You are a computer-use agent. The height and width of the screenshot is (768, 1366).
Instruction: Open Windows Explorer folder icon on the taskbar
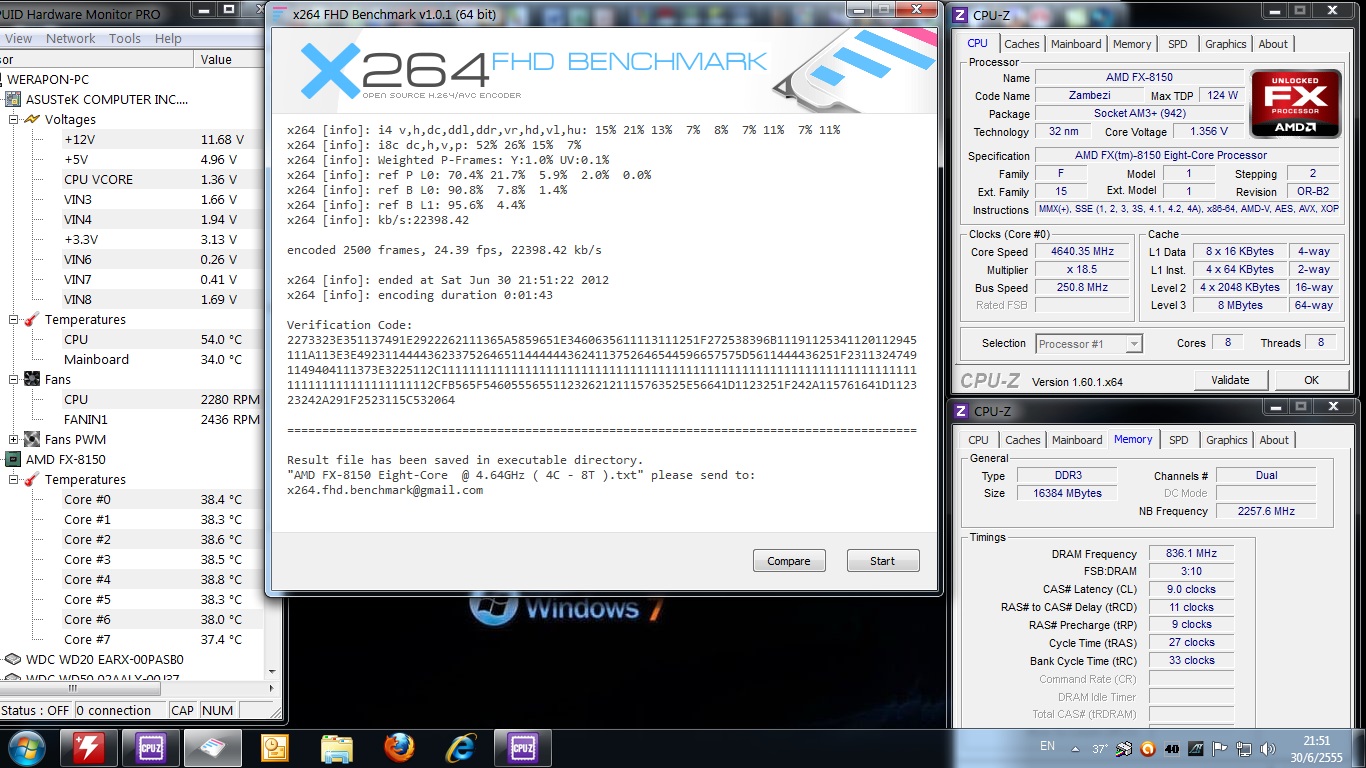(x=336, y=747)
